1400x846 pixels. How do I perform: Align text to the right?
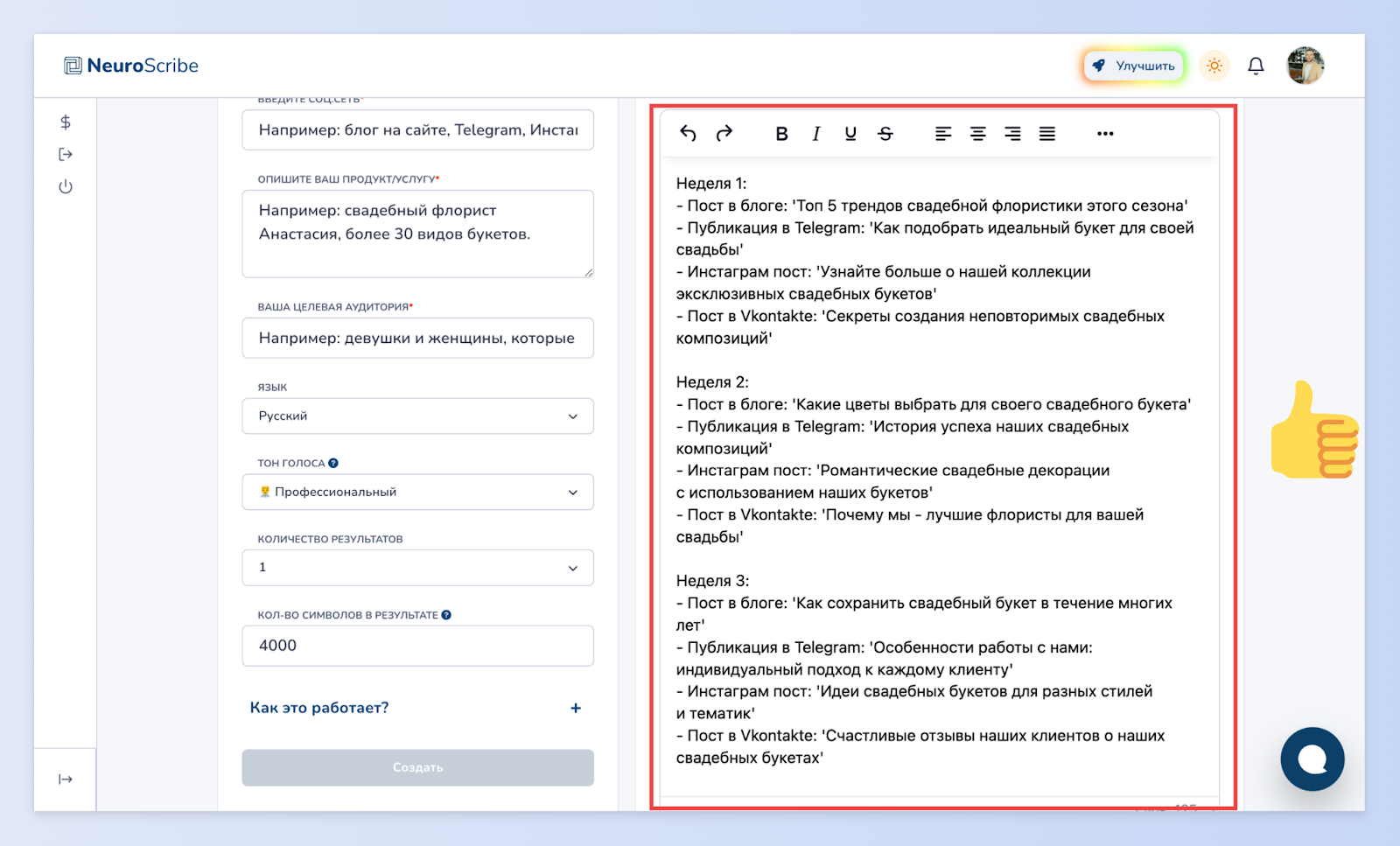click(x=1012, y=134)
